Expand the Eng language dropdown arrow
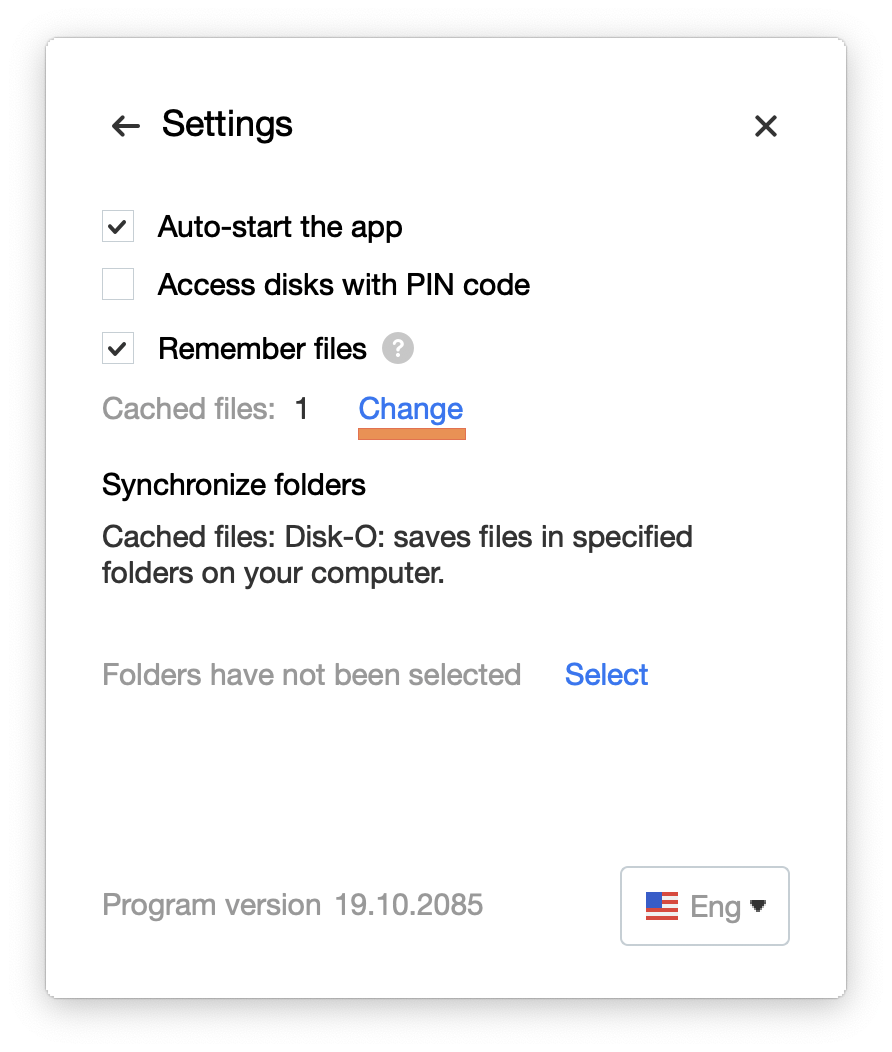Viewport: 892px width, 1052px height. (758, 906)
